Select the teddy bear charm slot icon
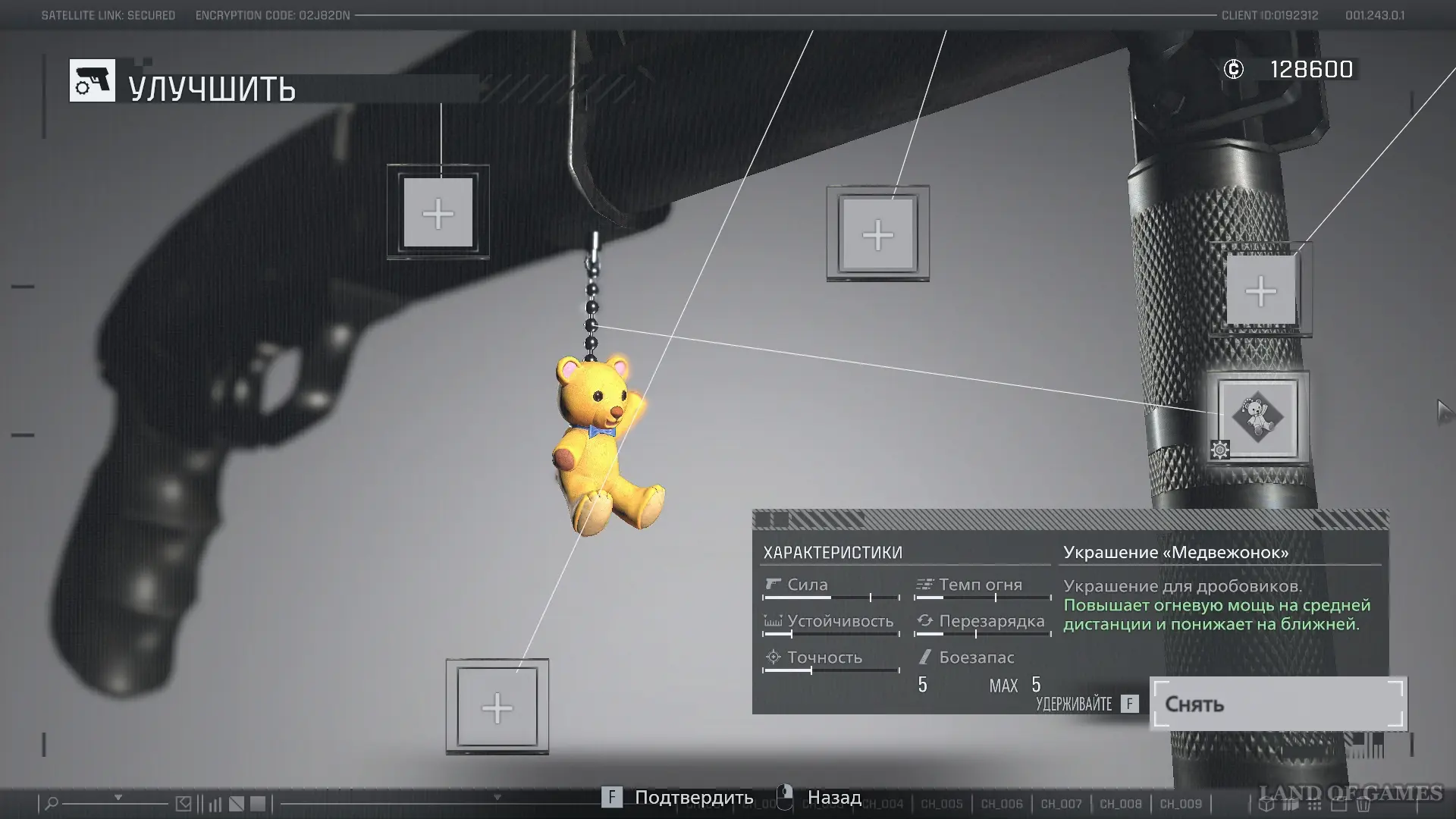This screenshot has width=1456, height=819. coord(1257,417)
